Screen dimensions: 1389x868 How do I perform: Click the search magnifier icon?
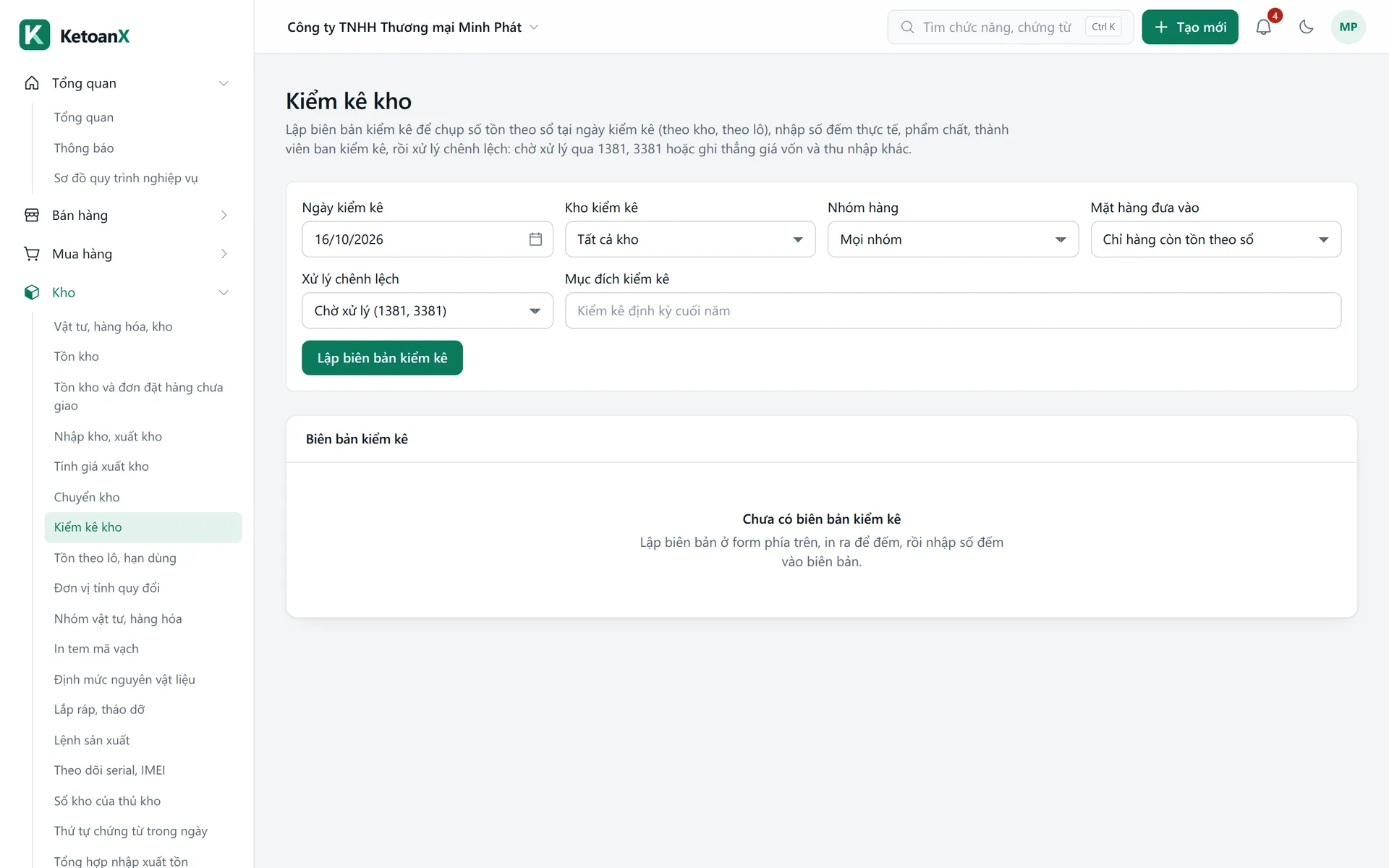tap(907, 27)
